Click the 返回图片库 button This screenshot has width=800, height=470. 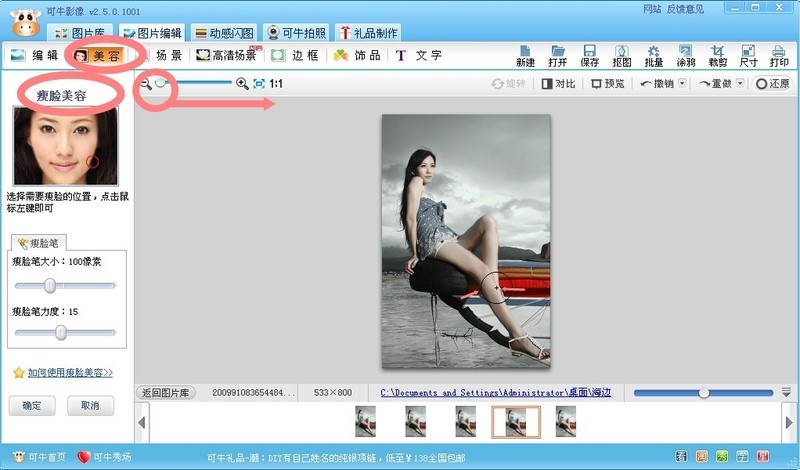pyautogui.click(x=166, y=392)
